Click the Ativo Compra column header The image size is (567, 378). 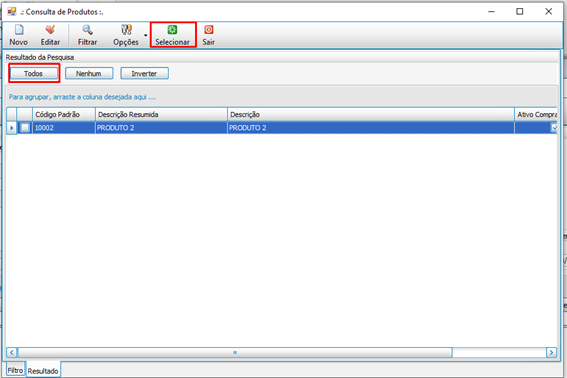[x=536, y=114]
